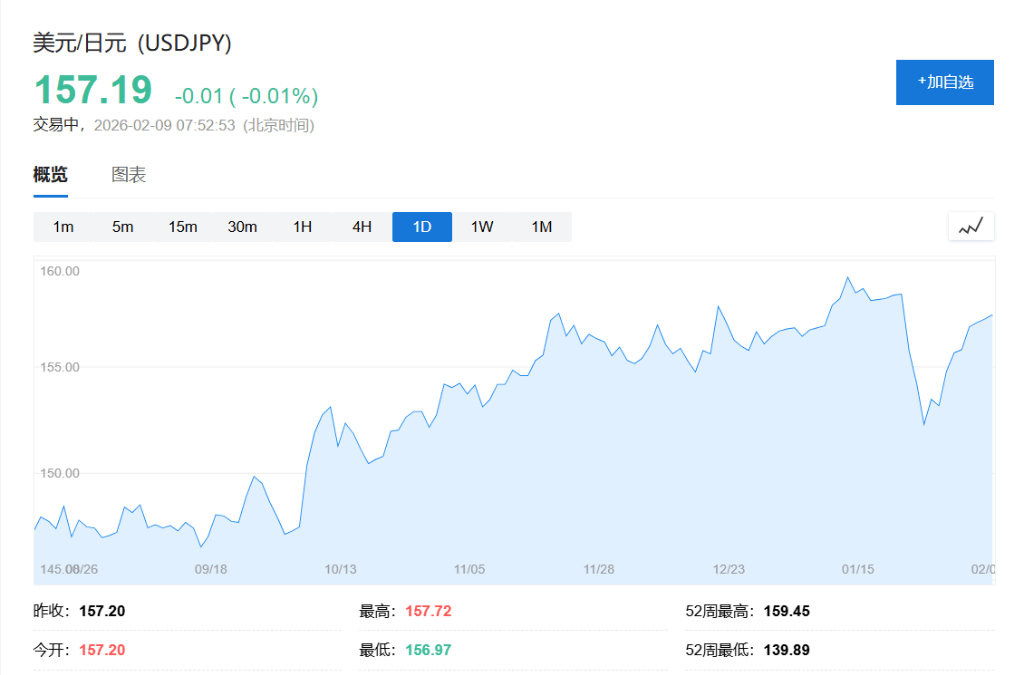Change the chart to 1W weekly view
Image resolution: width=1024 pixels, height=675 pixels.
pos(482,227)
